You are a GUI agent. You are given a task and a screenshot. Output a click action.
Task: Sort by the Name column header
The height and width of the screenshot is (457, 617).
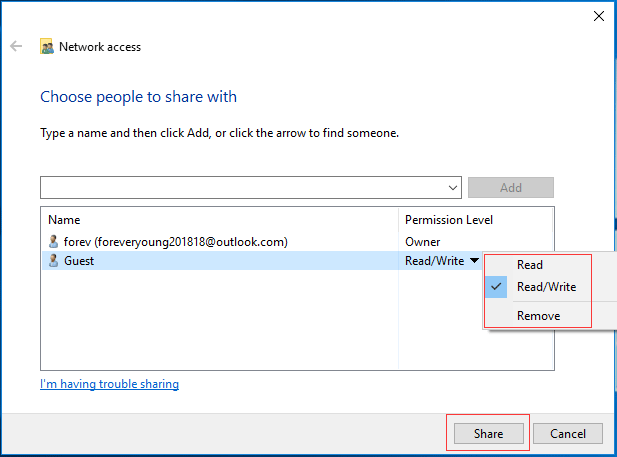point(64,219)
